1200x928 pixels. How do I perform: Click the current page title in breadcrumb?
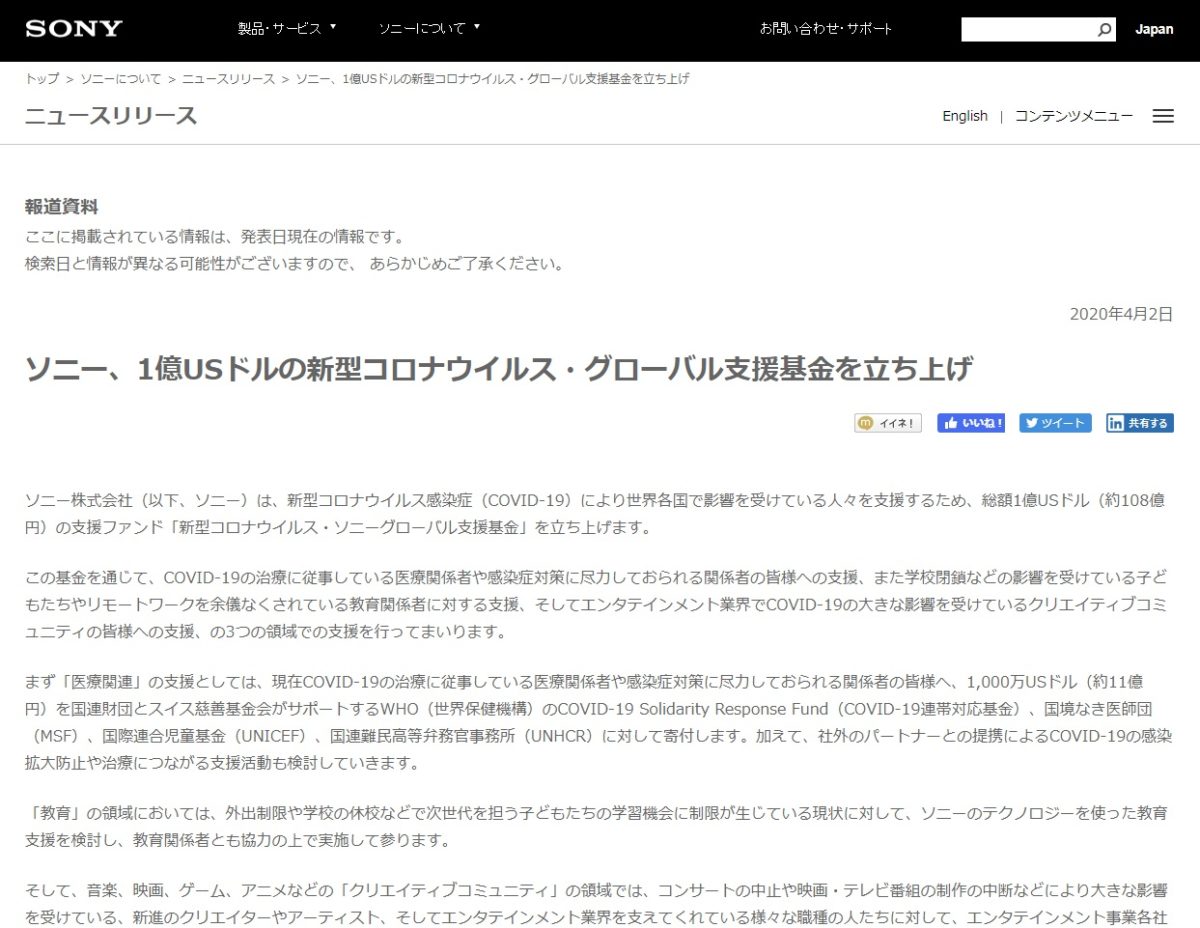click(x=492, y=79)
